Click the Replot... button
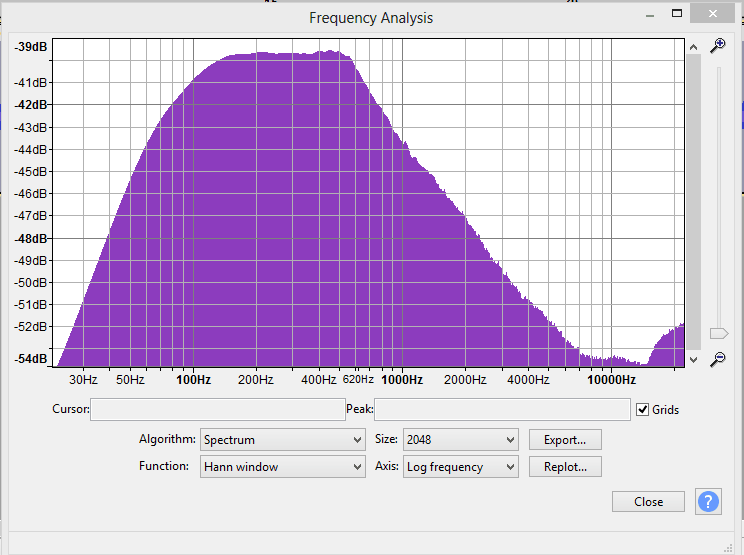Screen dimensions: 744x555 565,467
